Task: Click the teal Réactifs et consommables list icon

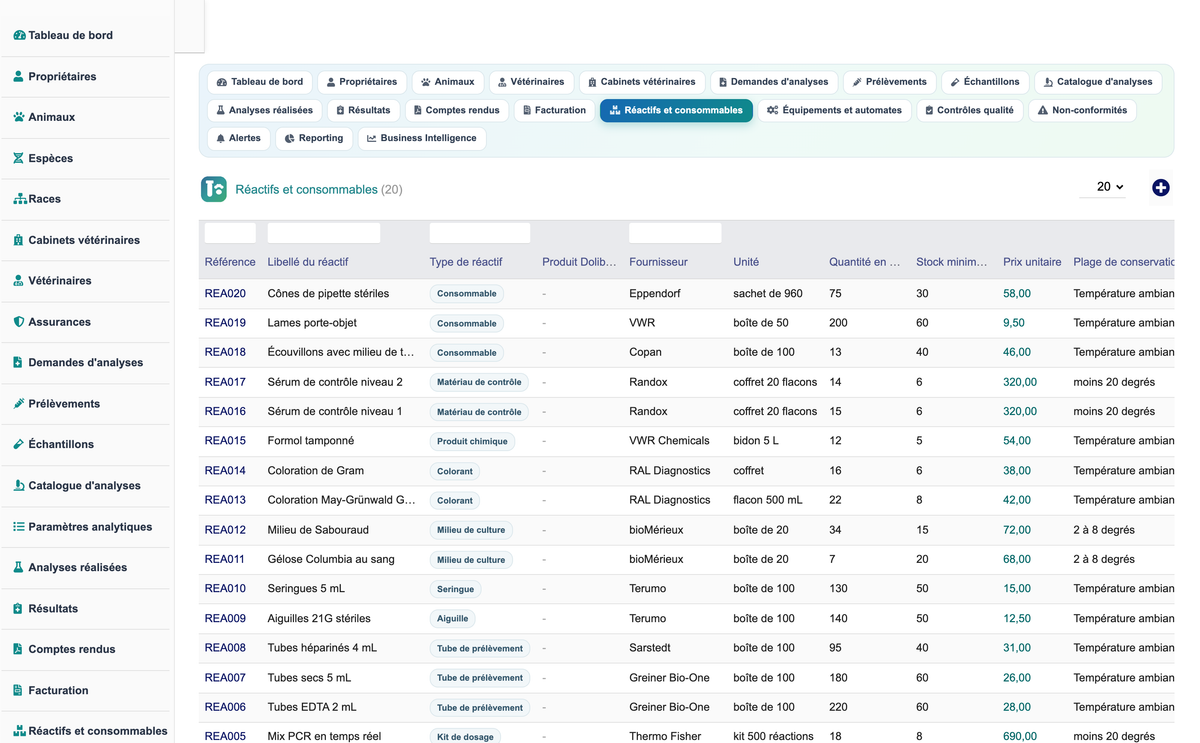Action: click(214, 189)
